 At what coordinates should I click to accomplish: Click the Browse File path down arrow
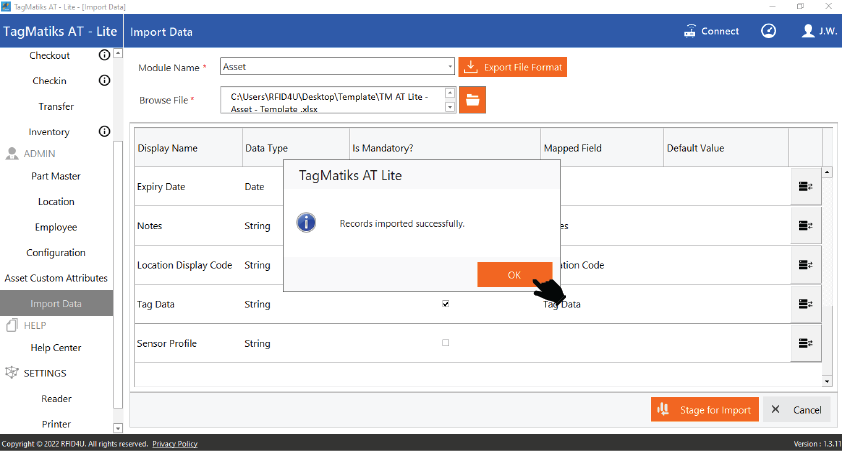(450, 106)
